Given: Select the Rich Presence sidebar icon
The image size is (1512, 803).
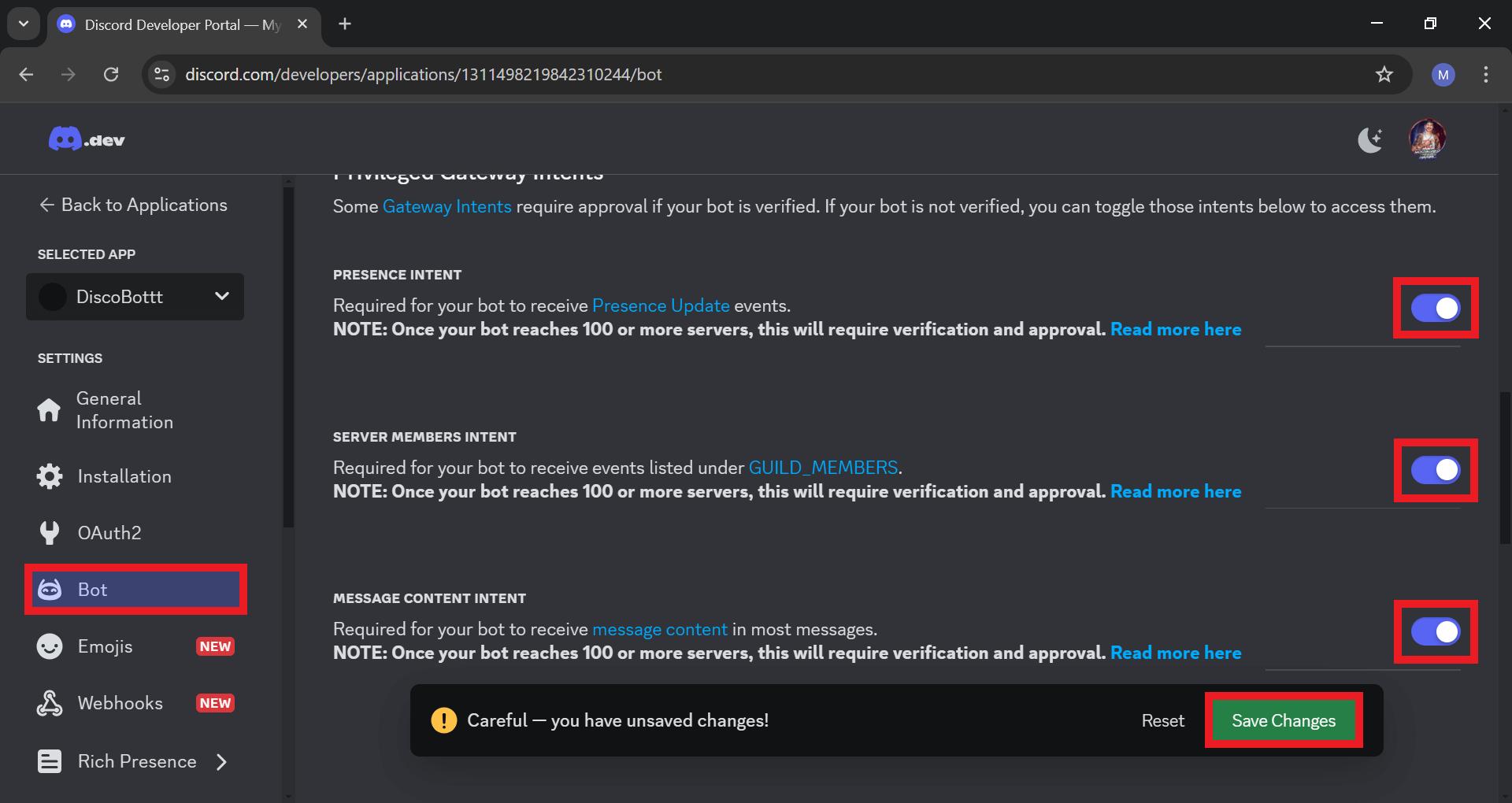Looking at the screenshot, I should [x=49, y=760].
